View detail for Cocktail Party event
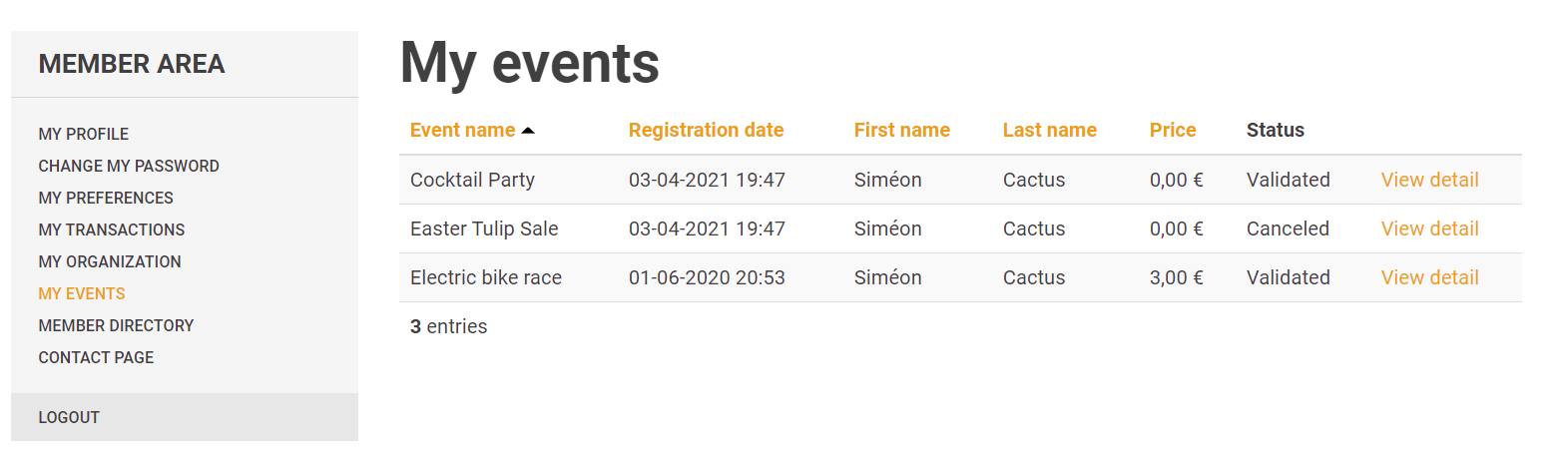The height and width of the screenshot is (460, 1568). (x=1429, y=180)
